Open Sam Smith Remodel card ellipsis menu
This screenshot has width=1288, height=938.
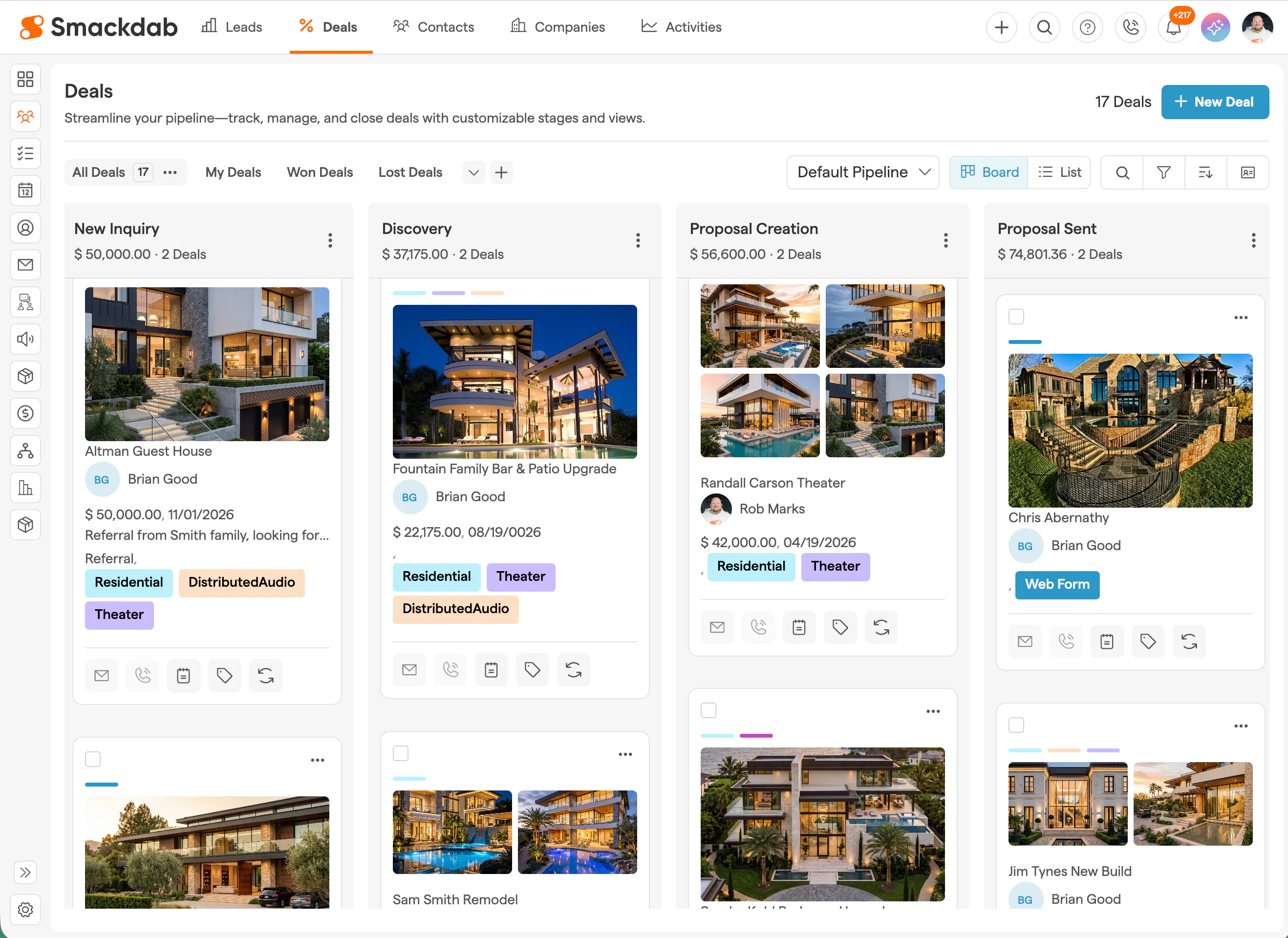point(625,755)
